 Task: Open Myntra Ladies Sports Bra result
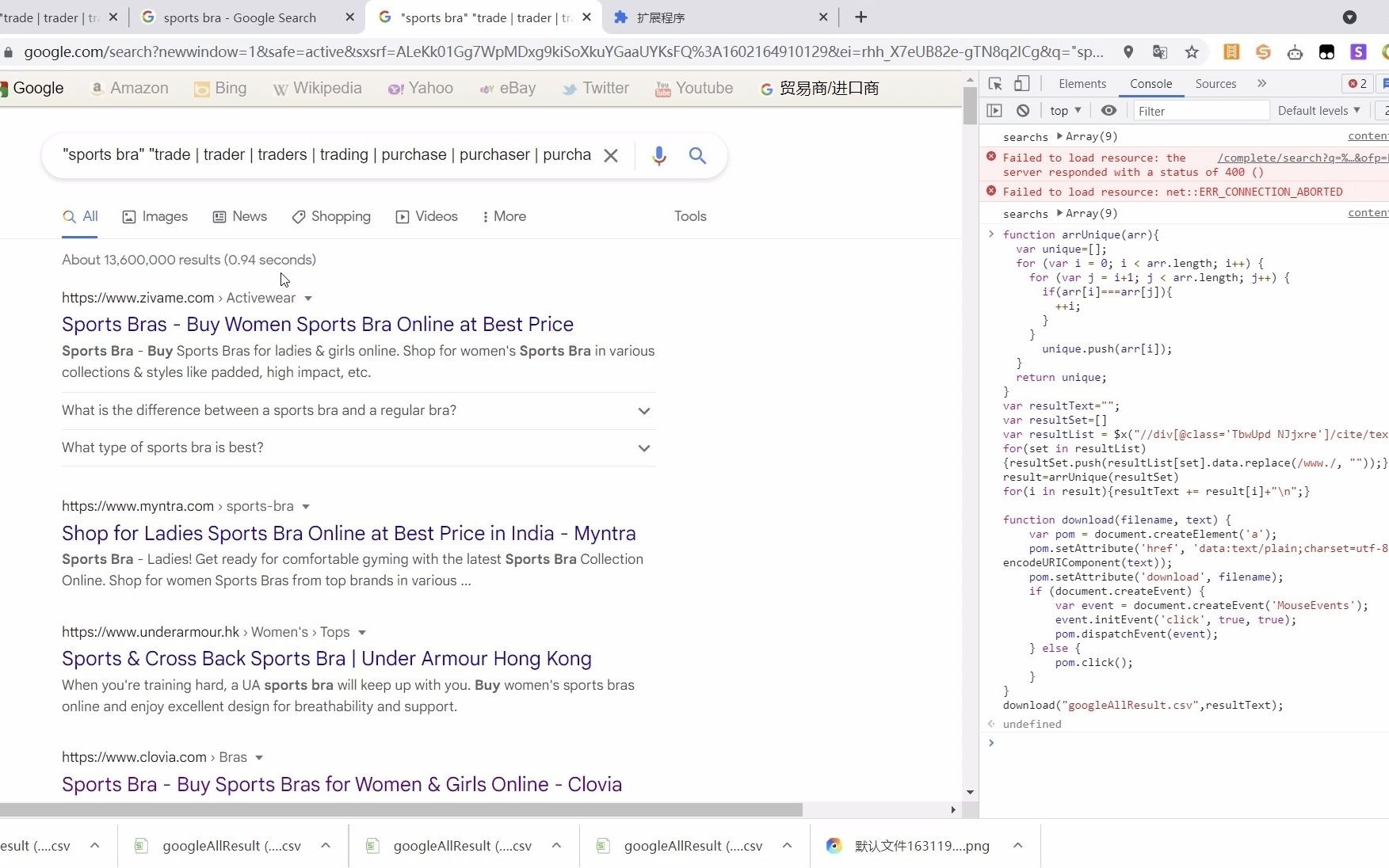click(349, 533)
